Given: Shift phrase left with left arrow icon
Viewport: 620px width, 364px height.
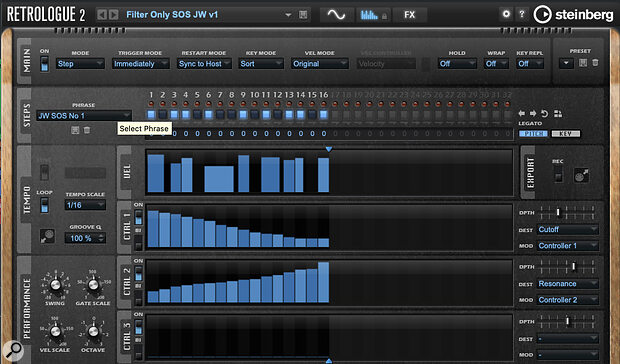Looking at the screenshot, I should (522, 114).
